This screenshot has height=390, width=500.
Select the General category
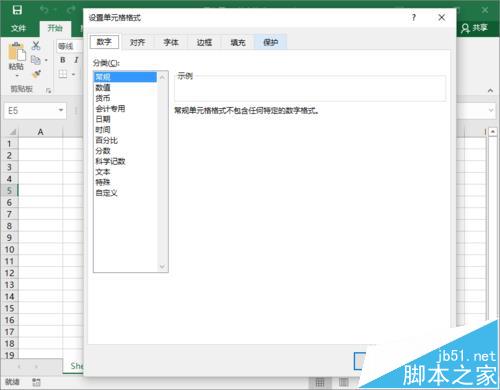click(125, 77)
